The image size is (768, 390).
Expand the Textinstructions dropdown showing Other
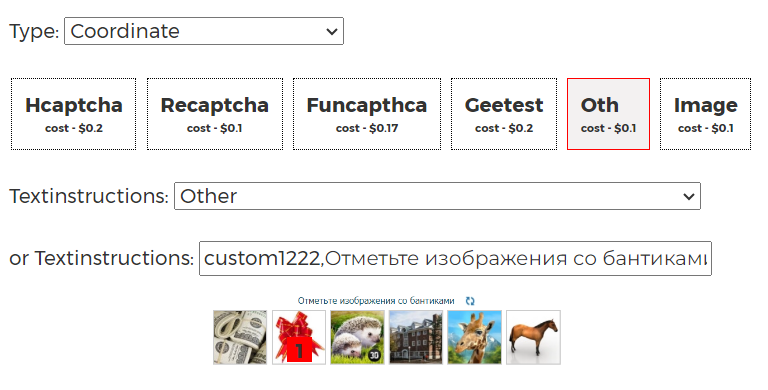coord(437,196)
